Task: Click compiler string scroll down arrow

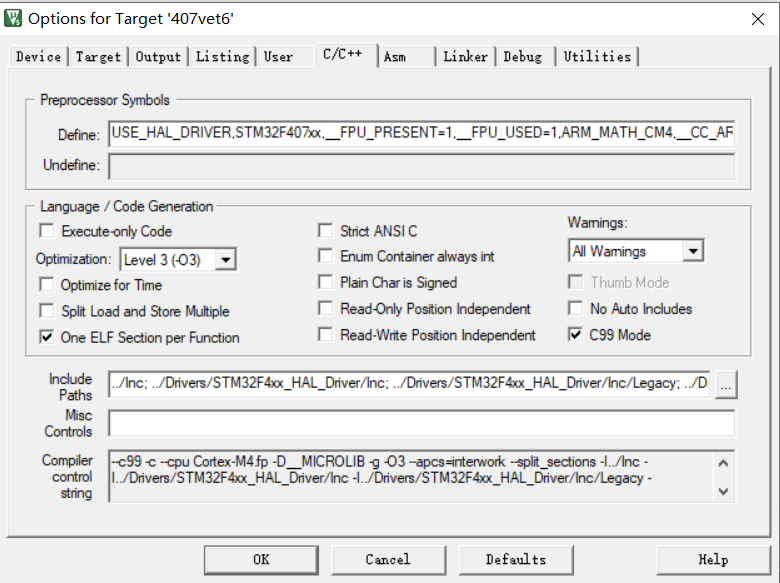Action: point(724,491)
